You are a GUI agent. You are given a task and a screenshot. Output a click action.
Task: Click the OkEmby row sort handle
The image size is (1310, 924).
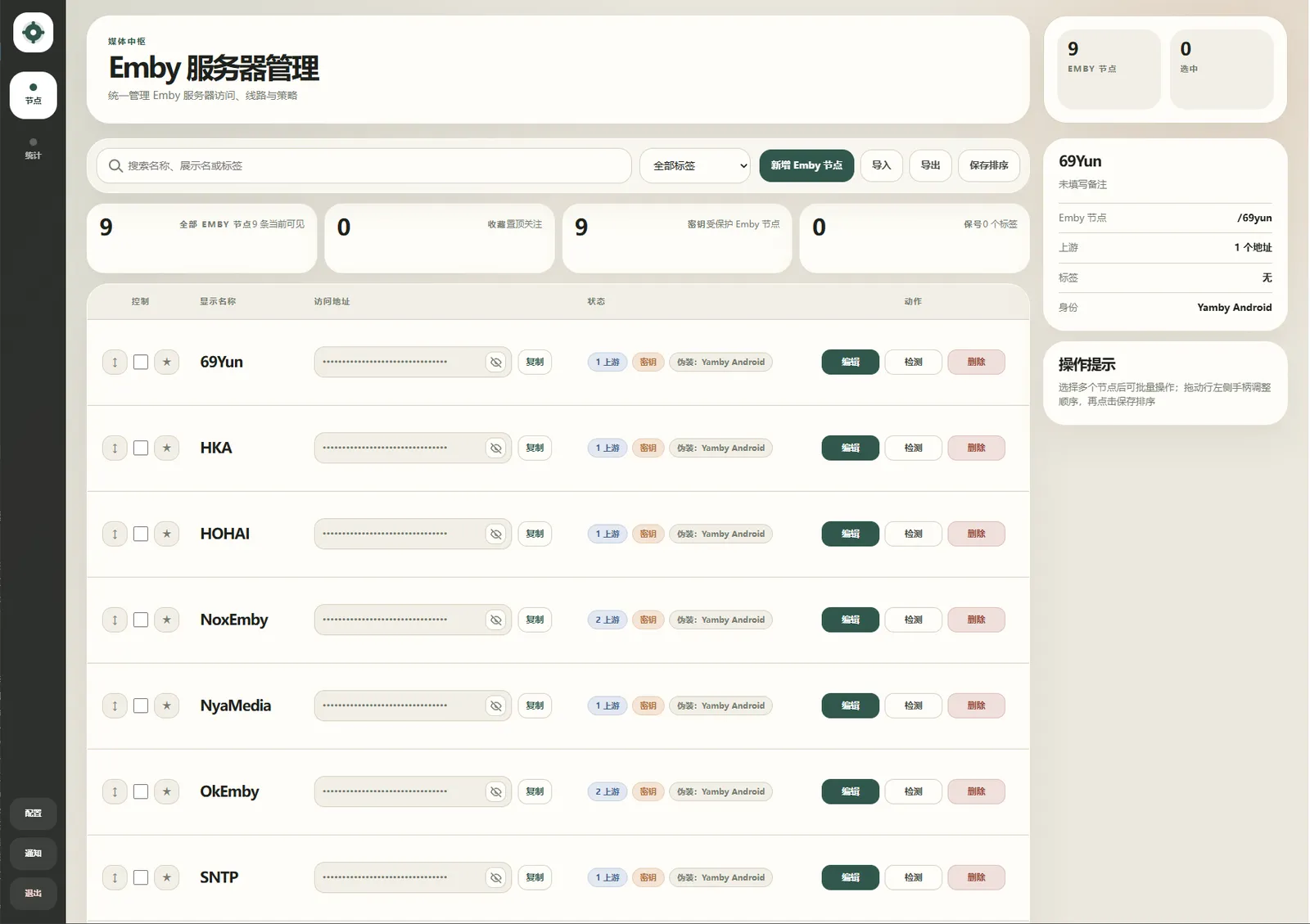click(x=115, y=791)
